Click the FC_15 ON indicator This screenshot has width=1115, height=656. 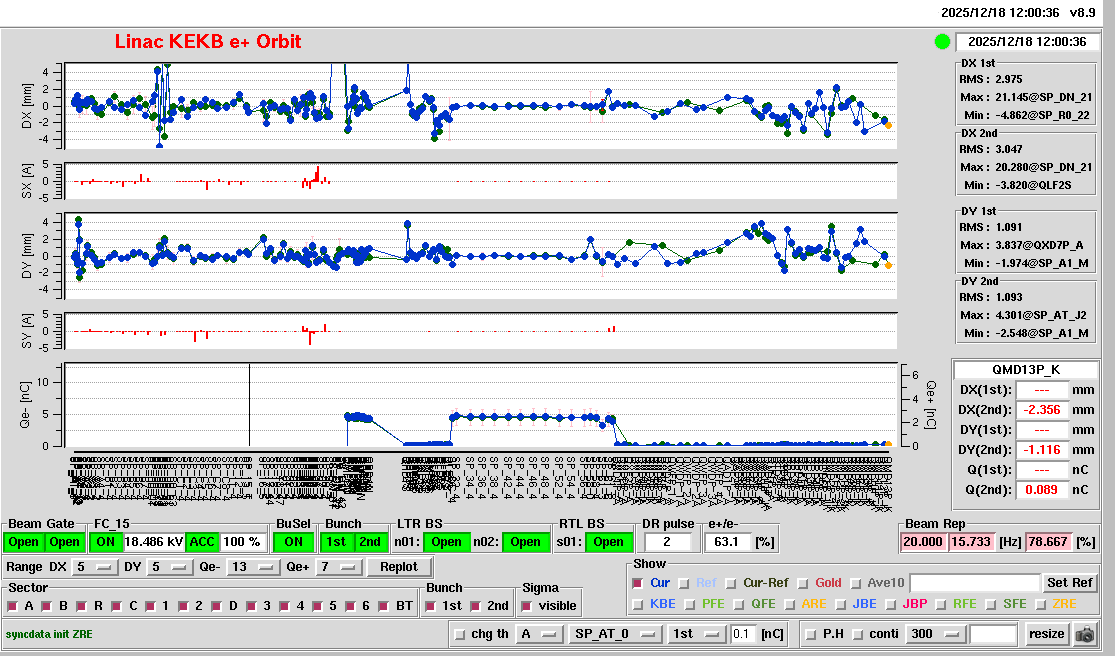coord(104,542)
